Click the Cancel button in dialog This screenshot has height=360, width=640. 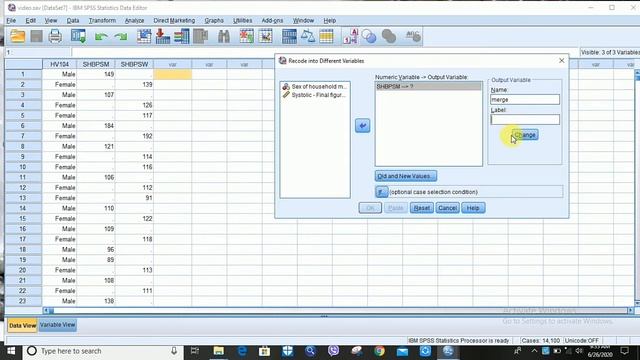pos(447,208)
